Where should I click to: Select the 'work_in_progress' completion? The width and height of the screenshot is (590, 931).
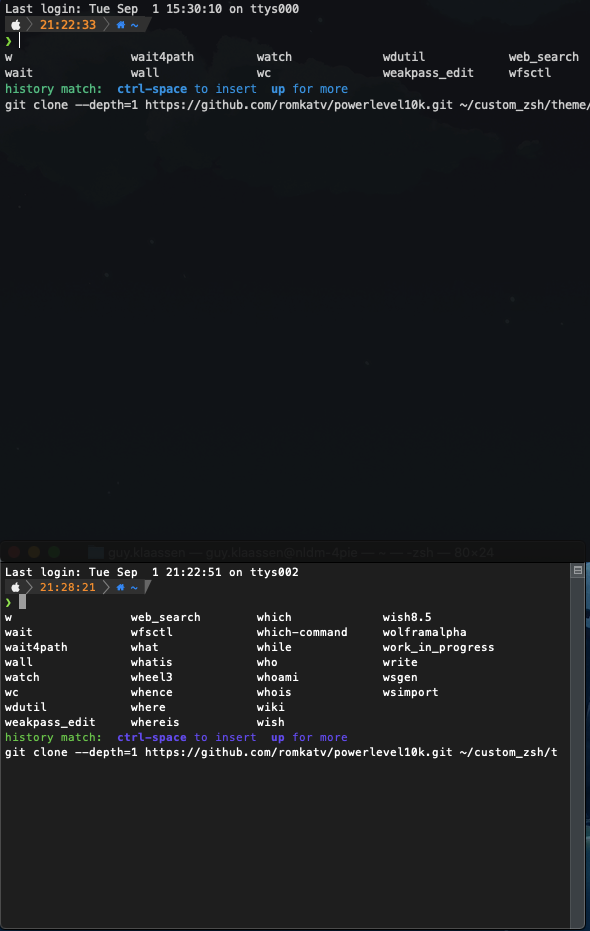coord(438,647)
